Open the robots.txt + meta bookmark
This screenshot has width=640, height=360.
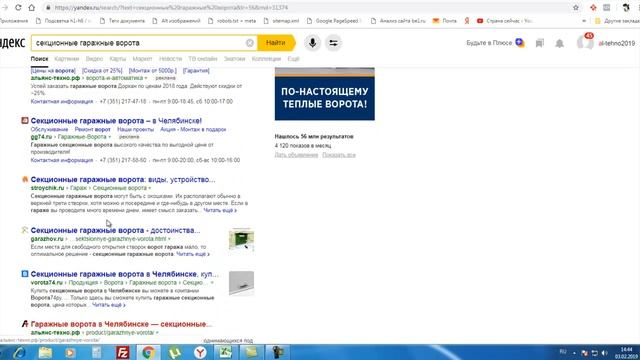coord(232,20)
